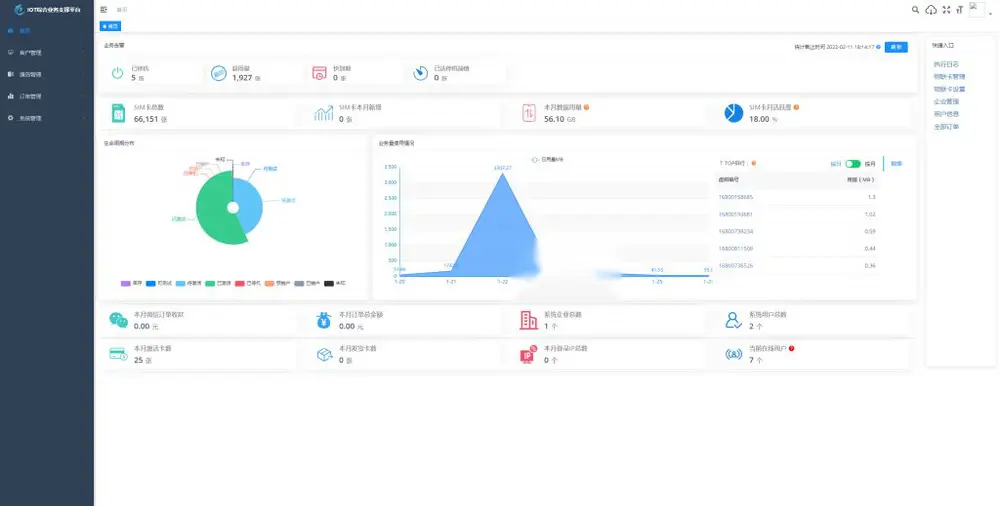Open the user avatar image in the header

(x=977, y=9)
